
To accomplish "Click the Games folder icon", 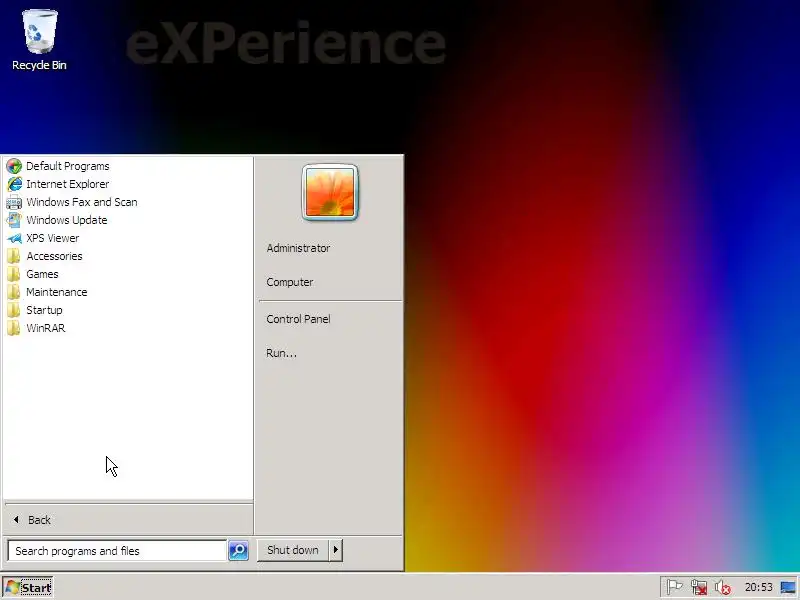I will tap(14, 274).
